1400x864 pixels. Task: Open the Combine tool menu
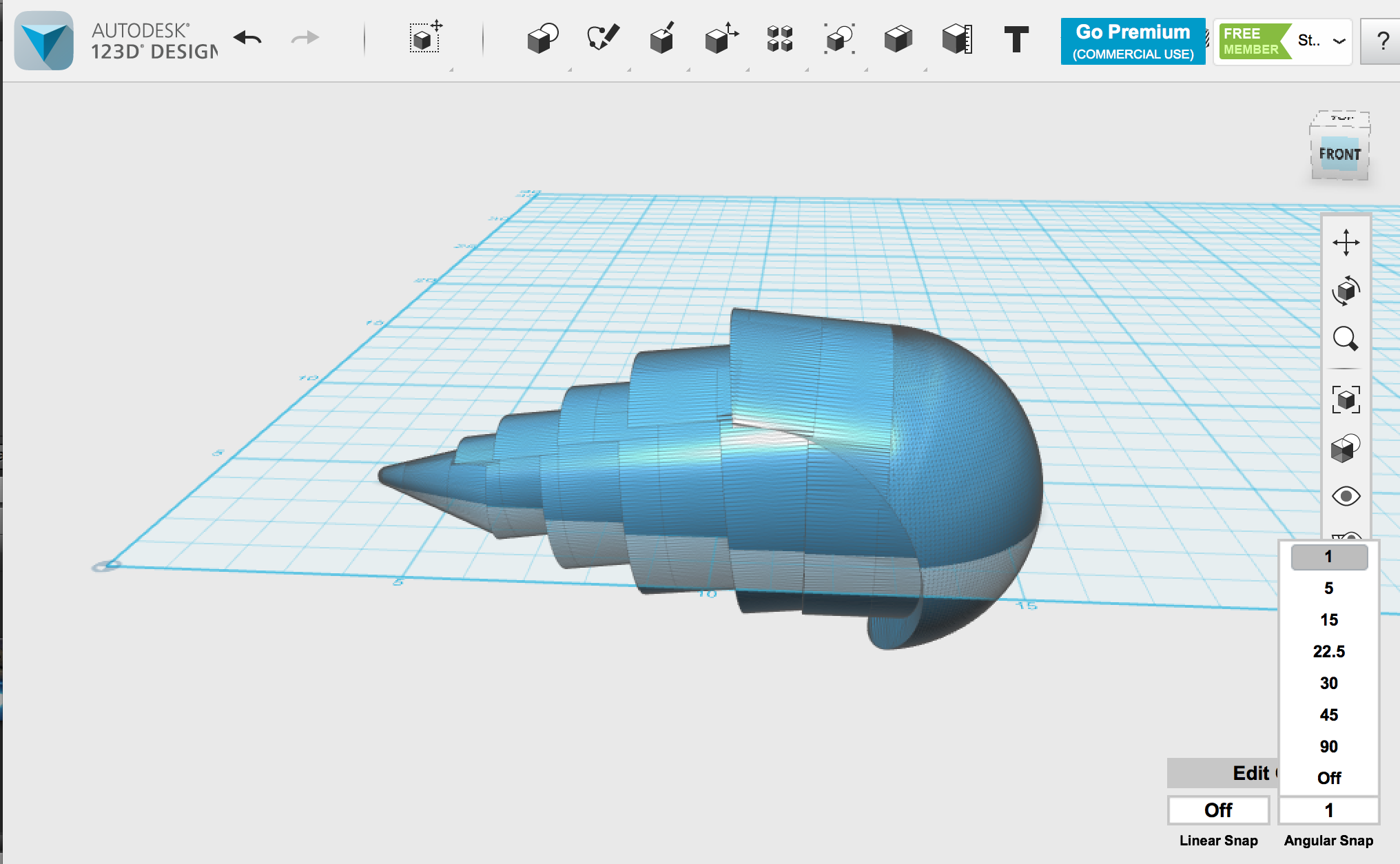coord(898,39)
